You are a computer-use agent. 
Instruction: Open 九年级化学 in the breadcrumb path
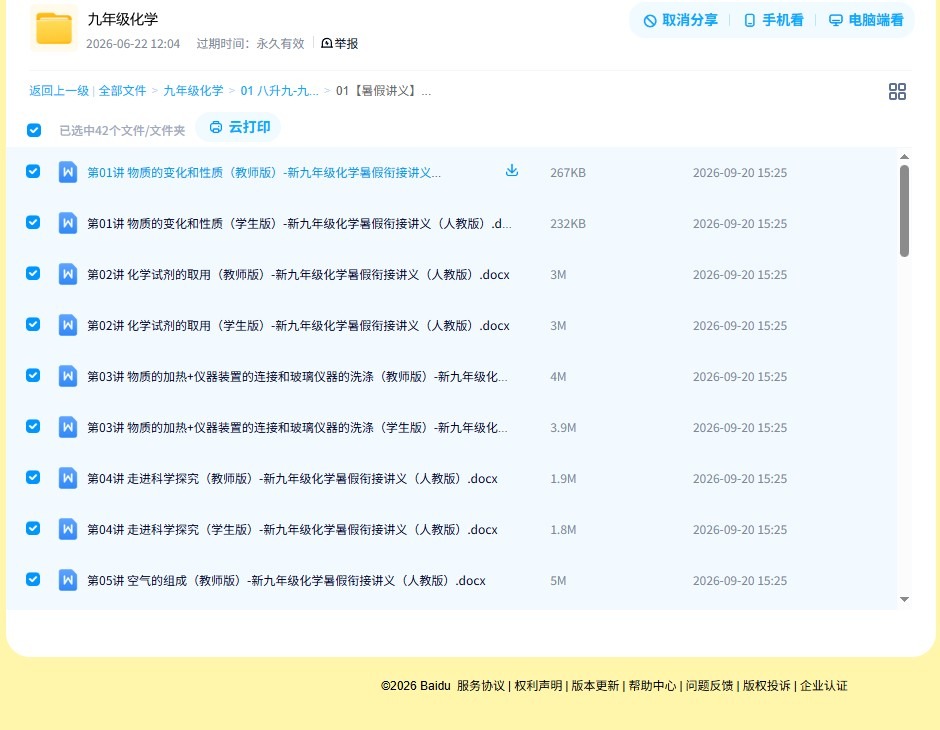pos(193,91)
